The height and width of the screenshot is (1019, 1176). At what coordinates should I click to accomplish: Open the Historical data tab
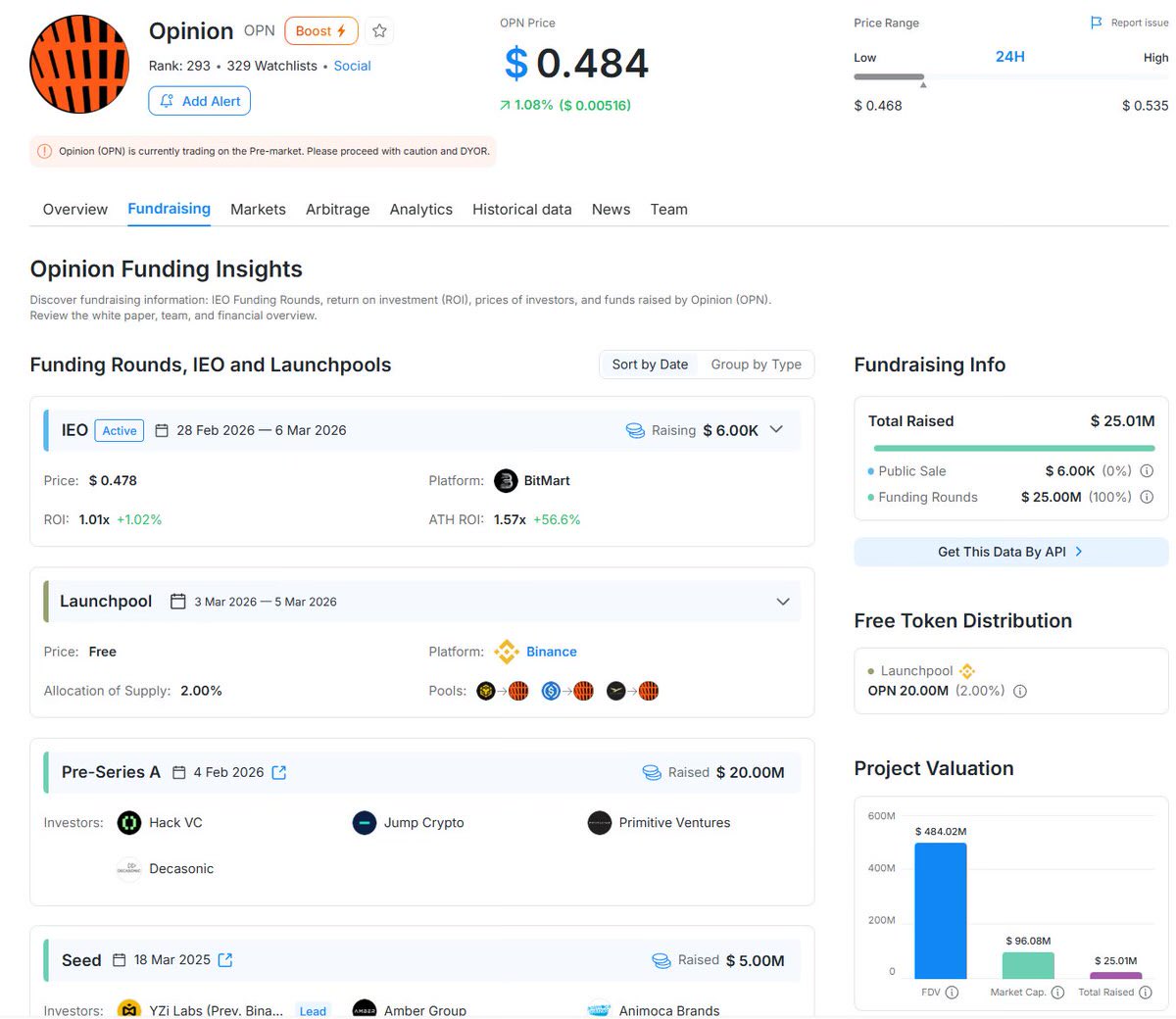coord(521,210)
